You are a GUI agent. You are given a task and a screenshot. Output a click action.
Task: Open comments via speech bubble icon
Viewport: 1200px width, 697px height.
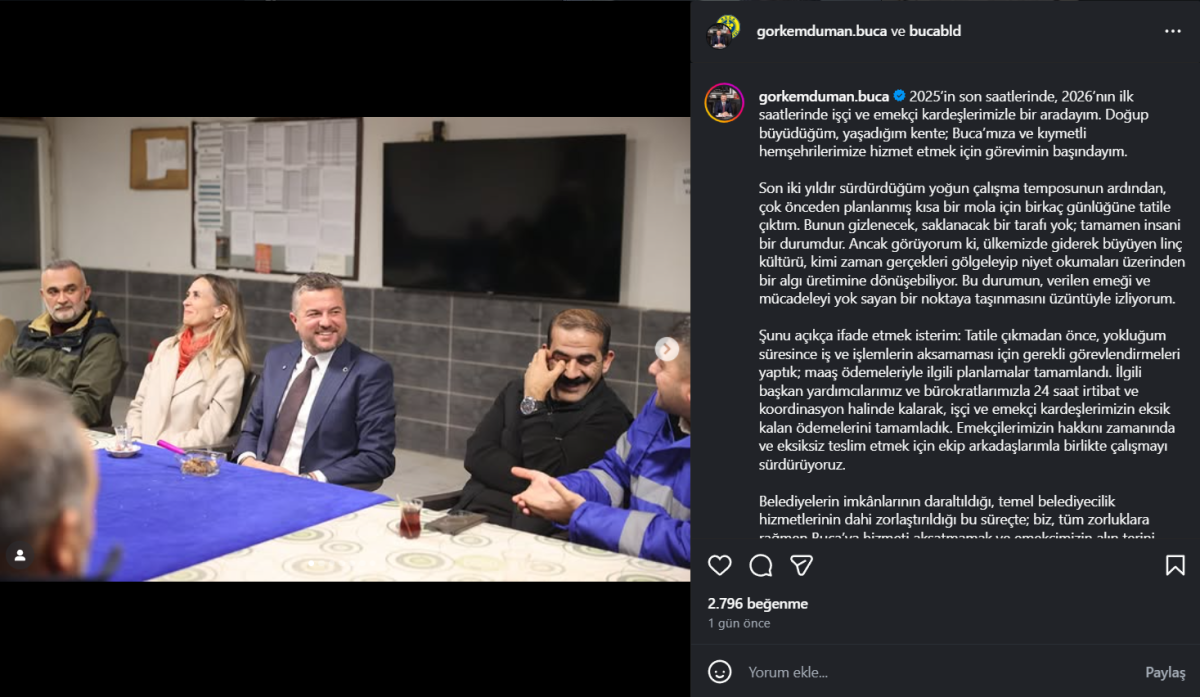tap(761, 566)
